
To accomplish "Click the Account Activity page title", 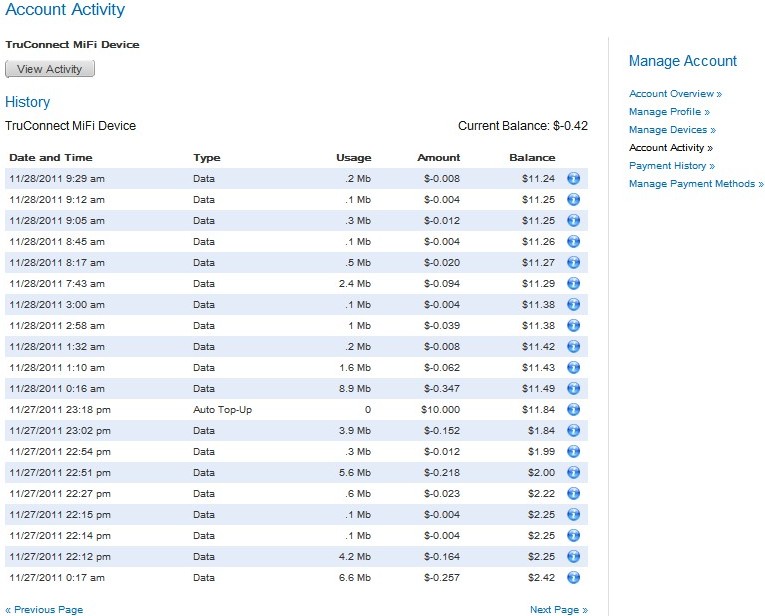I will pos(65,9).
